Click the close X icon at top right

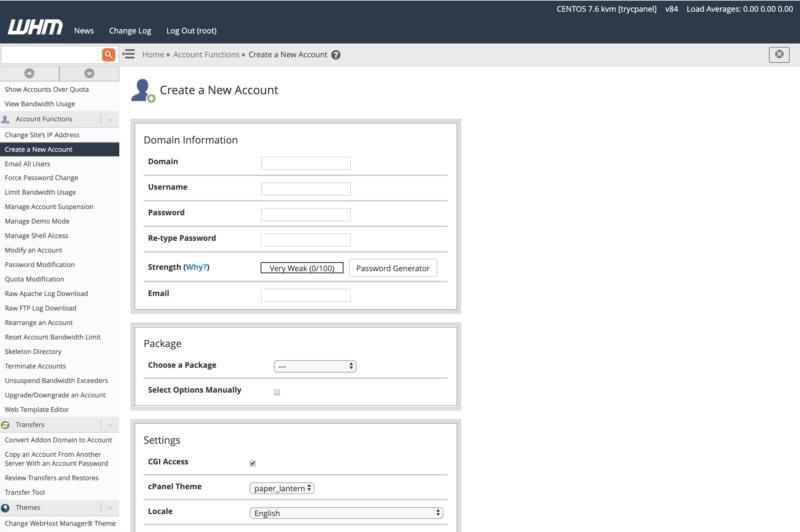click(x=779, y=54)
